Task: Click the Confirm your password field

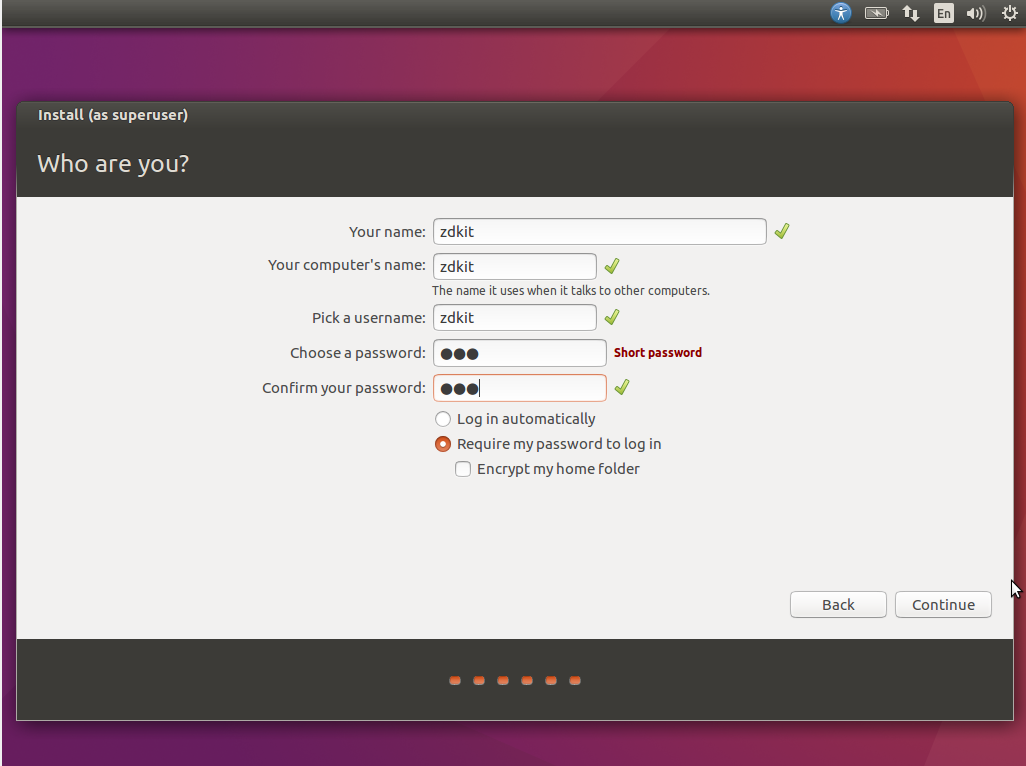Action: click(x=519, y=388)
